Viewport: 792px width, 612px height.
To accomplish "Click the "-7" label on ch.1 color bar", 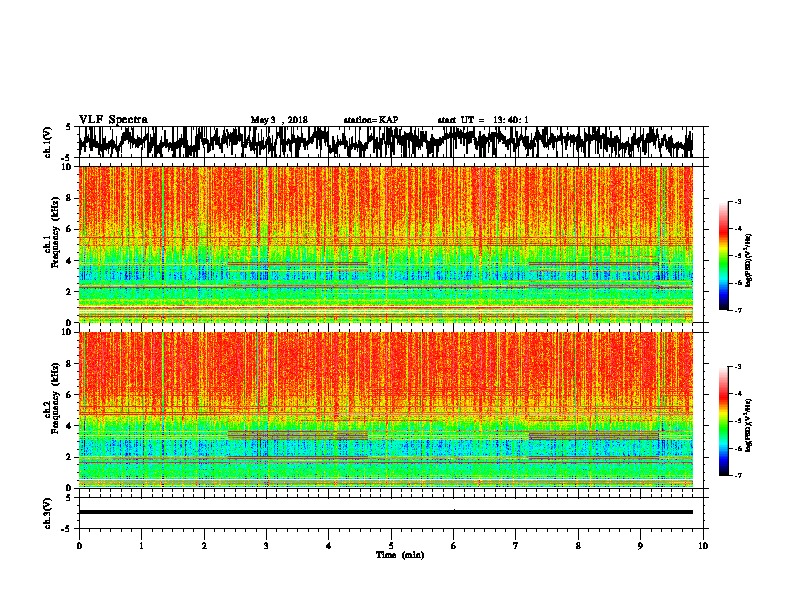I will tap(737, 310).
